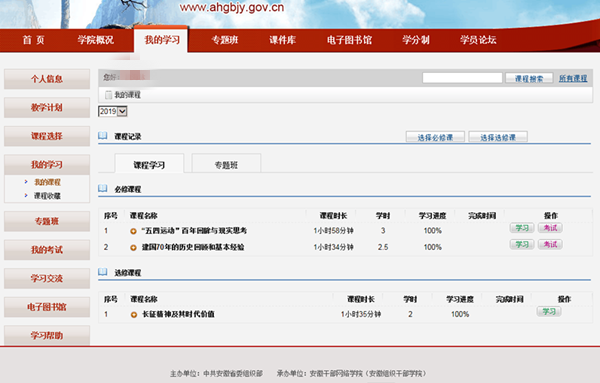The image size is (600, 383).
Task: Select 课程收藏 sidebar sub-item
Action: (x=47, y=196)
